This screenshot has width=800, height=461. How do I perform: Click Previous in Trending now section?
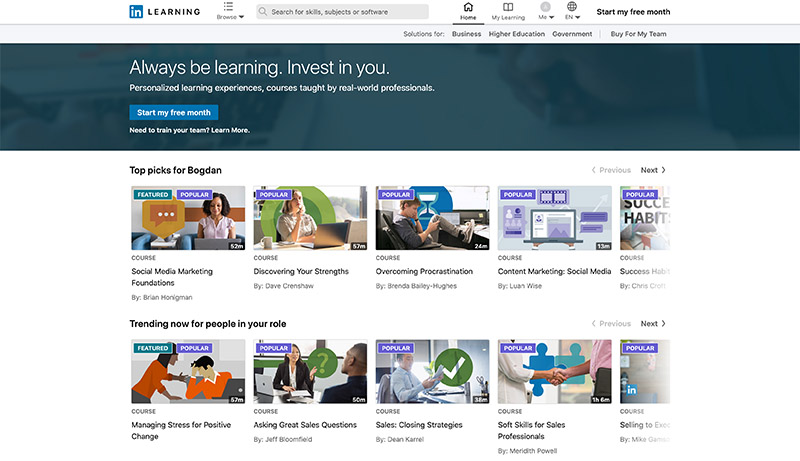611,323
